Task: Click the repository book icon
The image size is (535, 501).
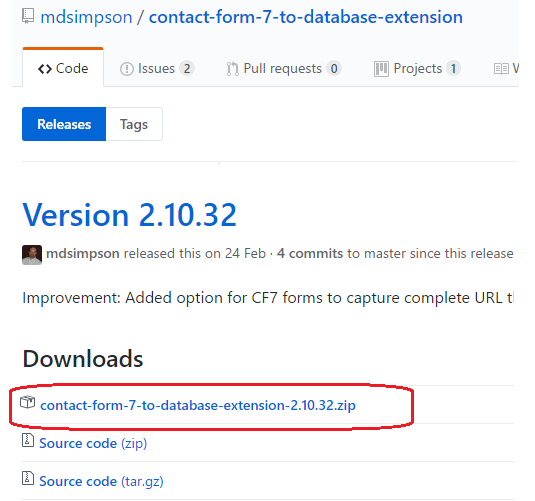Action: coord(28,16)
